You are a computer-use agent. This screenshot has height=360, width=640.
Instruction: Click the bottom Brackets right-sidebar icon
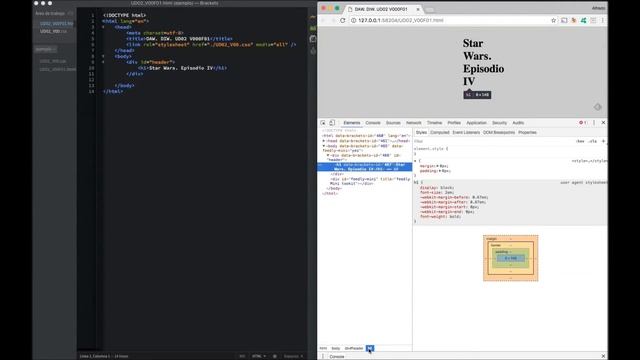[x=313, y=51]
